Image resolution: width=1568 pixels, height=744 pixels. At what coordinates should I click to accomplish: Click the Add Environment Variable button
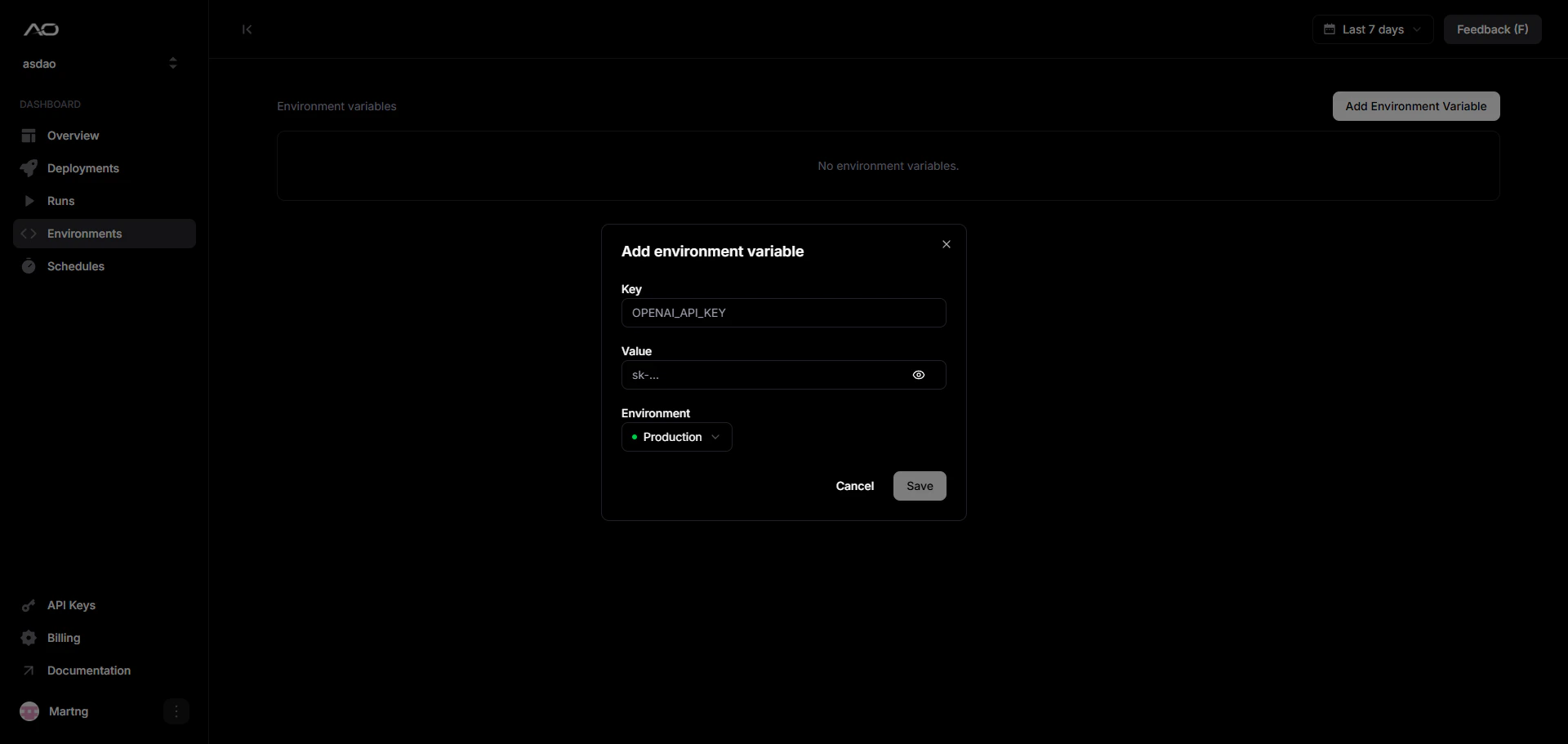[1415, 105]
